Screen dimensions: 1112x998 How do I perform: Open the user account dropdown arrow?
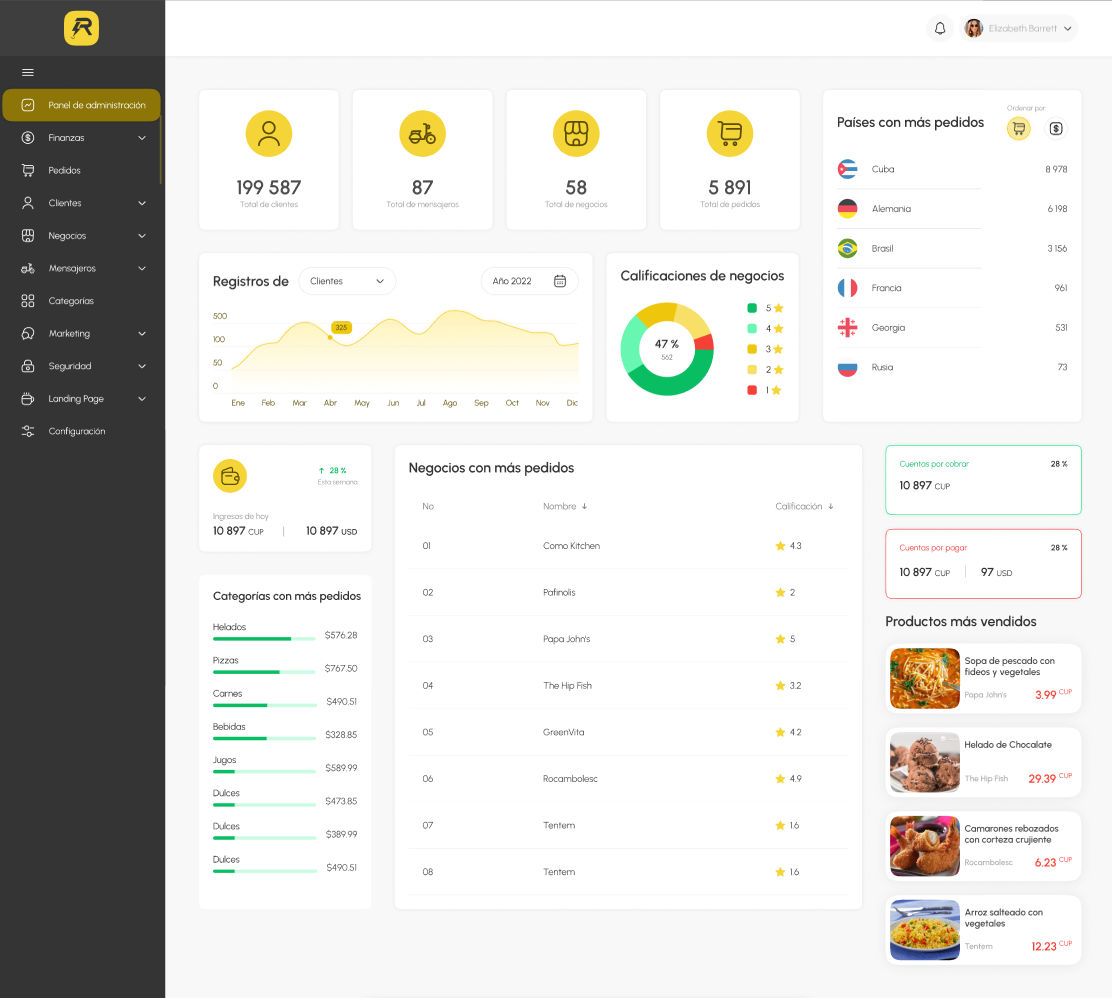(x=1067, y=28)
